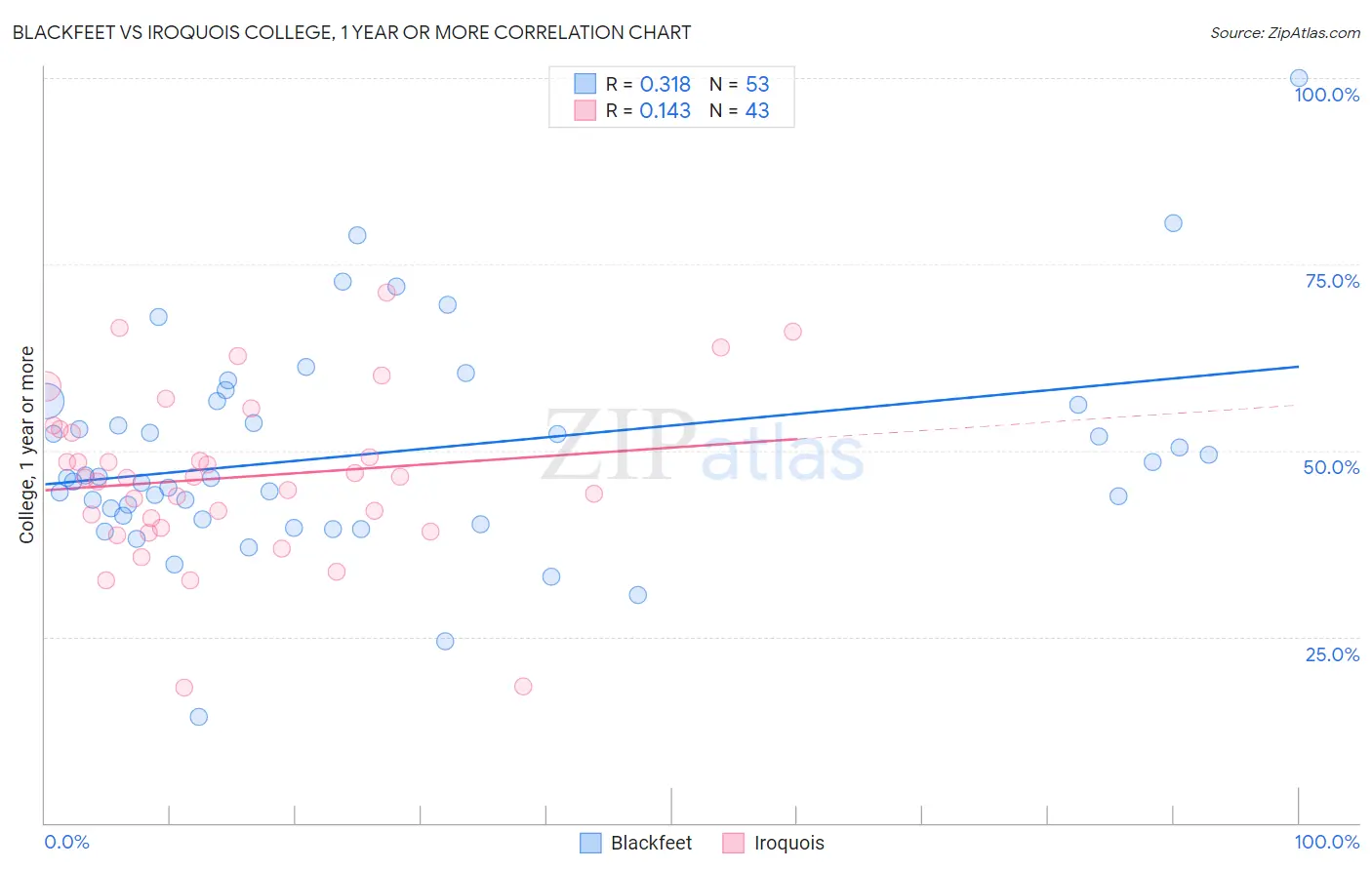Click the 25.0% y-axis label
This screenshot has width=1372, height=870.
[x=1332, y=654]
